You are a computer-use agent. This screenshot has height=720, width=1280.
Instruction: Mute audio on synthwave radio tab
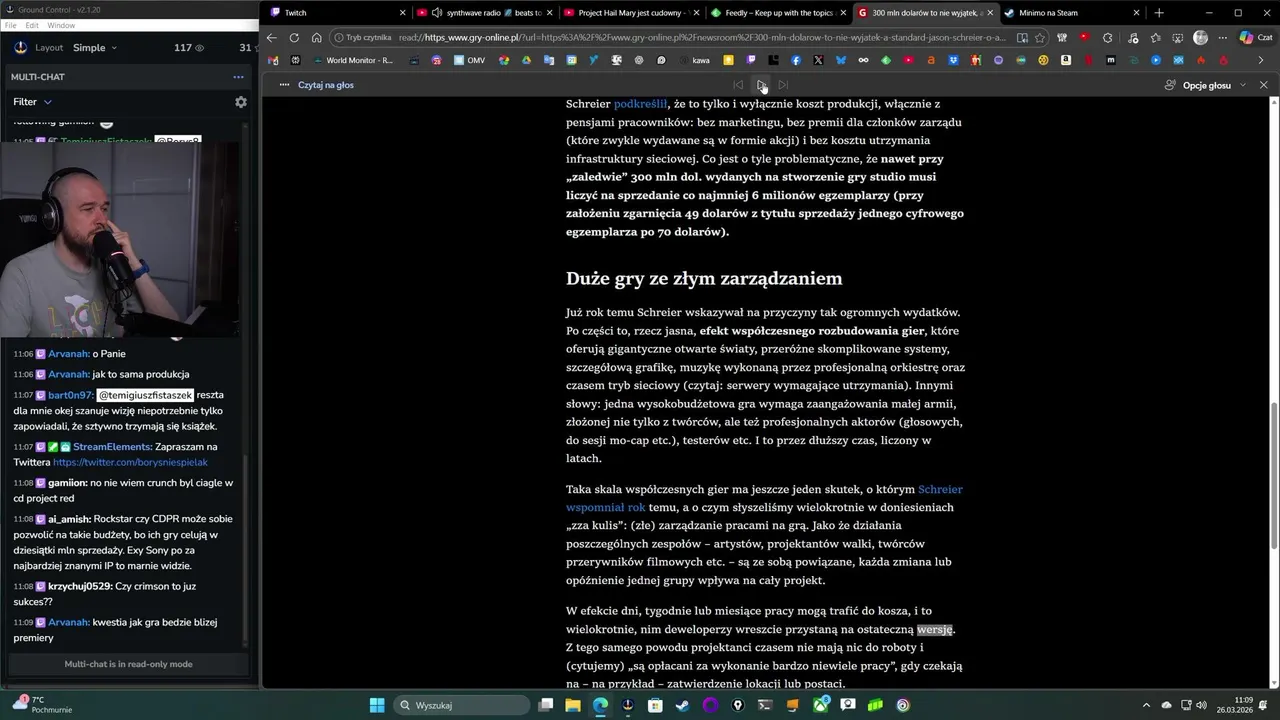(x=437, y=13)
